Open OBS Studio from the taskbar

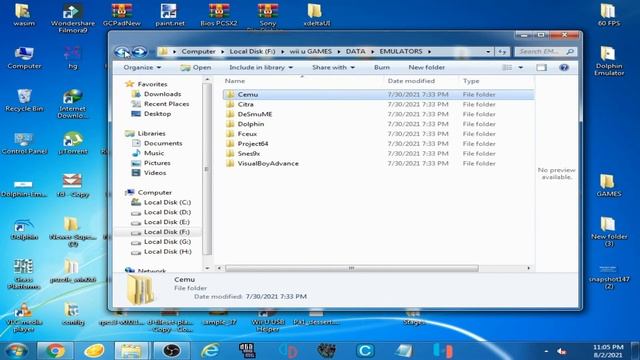pyautogui.click(x=171, y=351)
